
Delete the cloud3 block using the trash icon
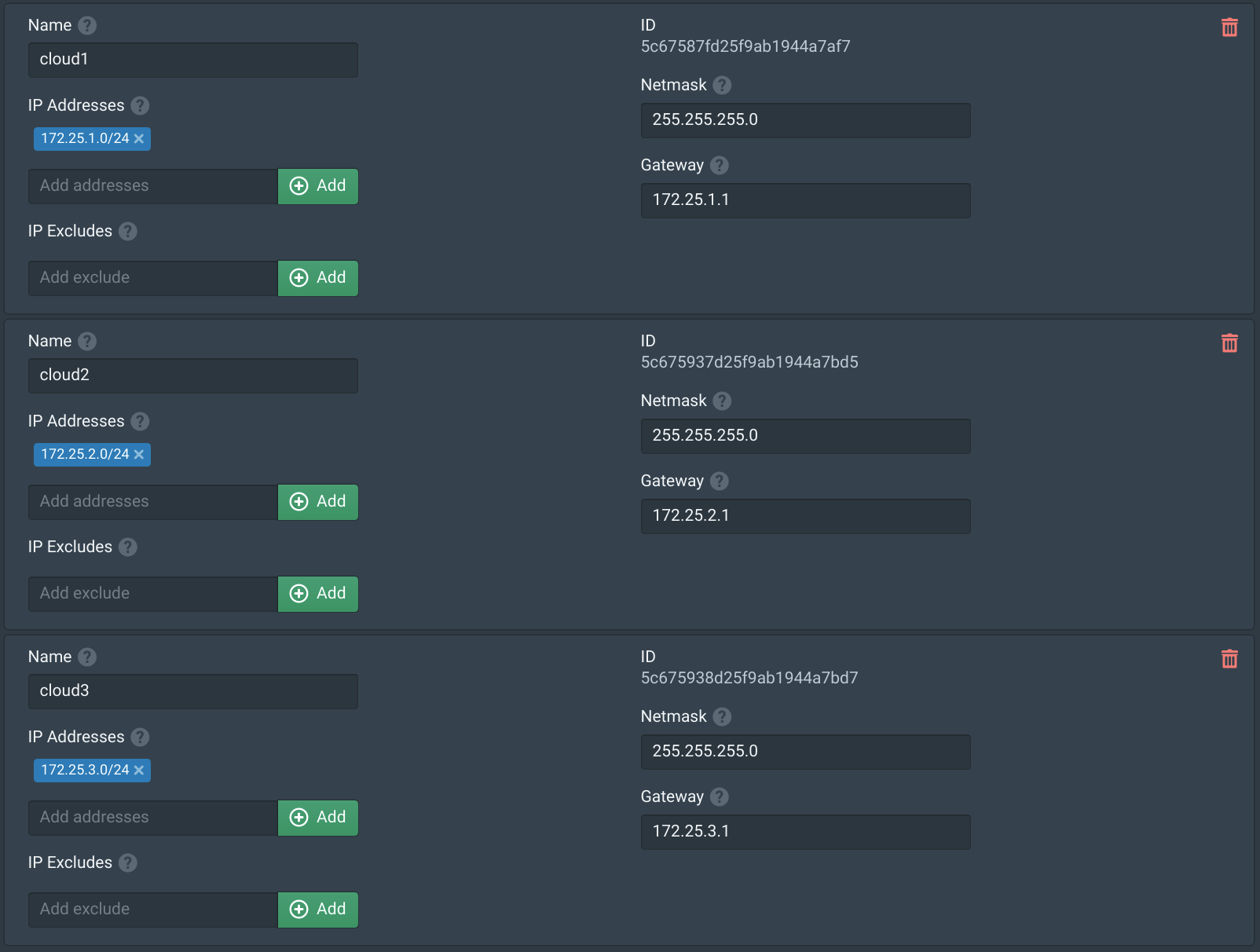point(1229,659)
